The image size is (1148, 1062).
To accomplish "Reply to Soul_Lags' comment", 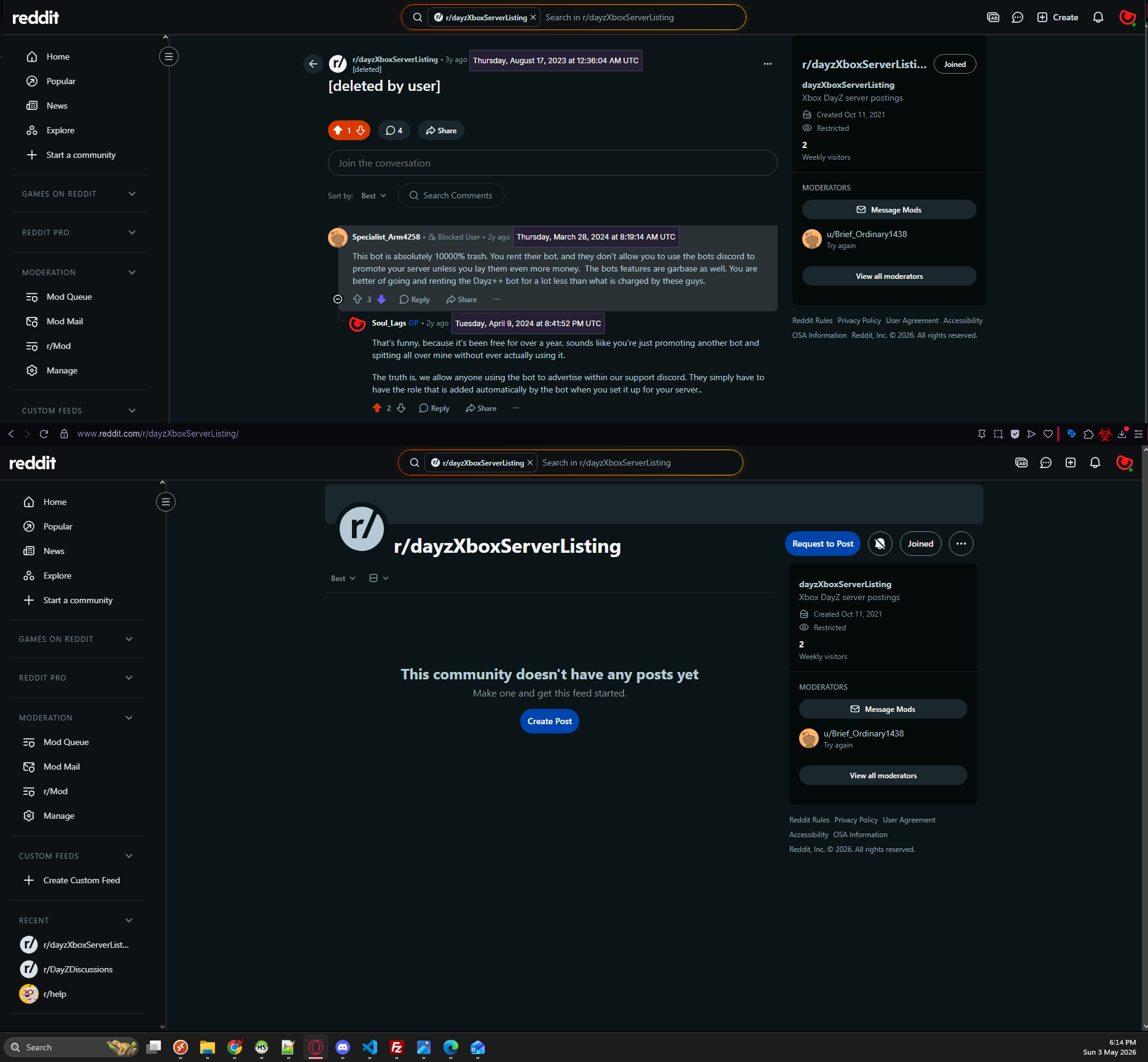I will (434, 408).
